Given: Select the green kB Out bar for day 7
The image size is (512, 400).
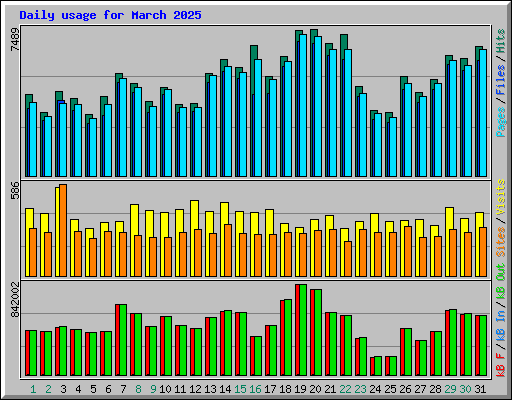Looking at the screenshot, I should click(123, 340).
